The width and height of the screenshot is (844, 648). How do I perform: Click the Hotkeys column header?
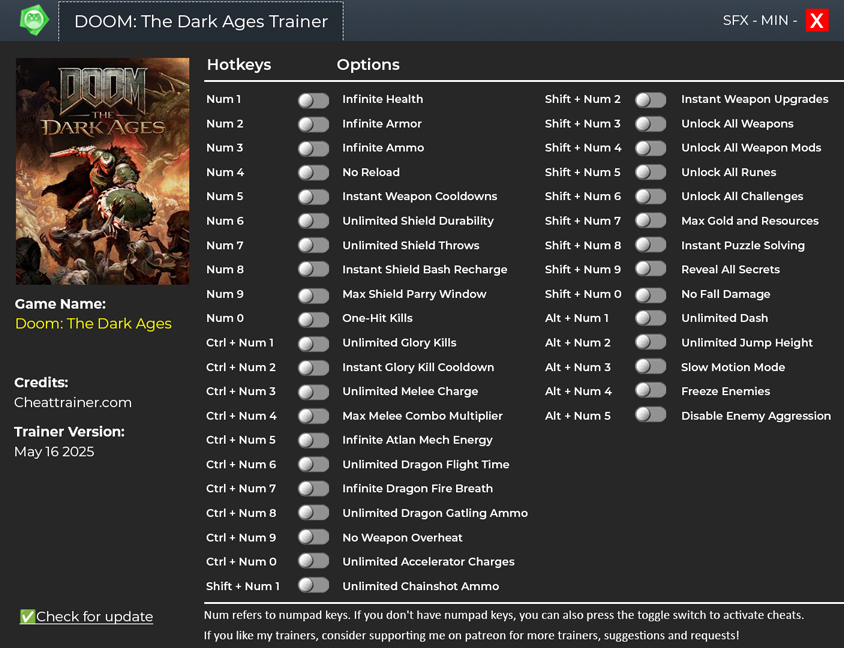pyautogui.click(x=239, y=65)
